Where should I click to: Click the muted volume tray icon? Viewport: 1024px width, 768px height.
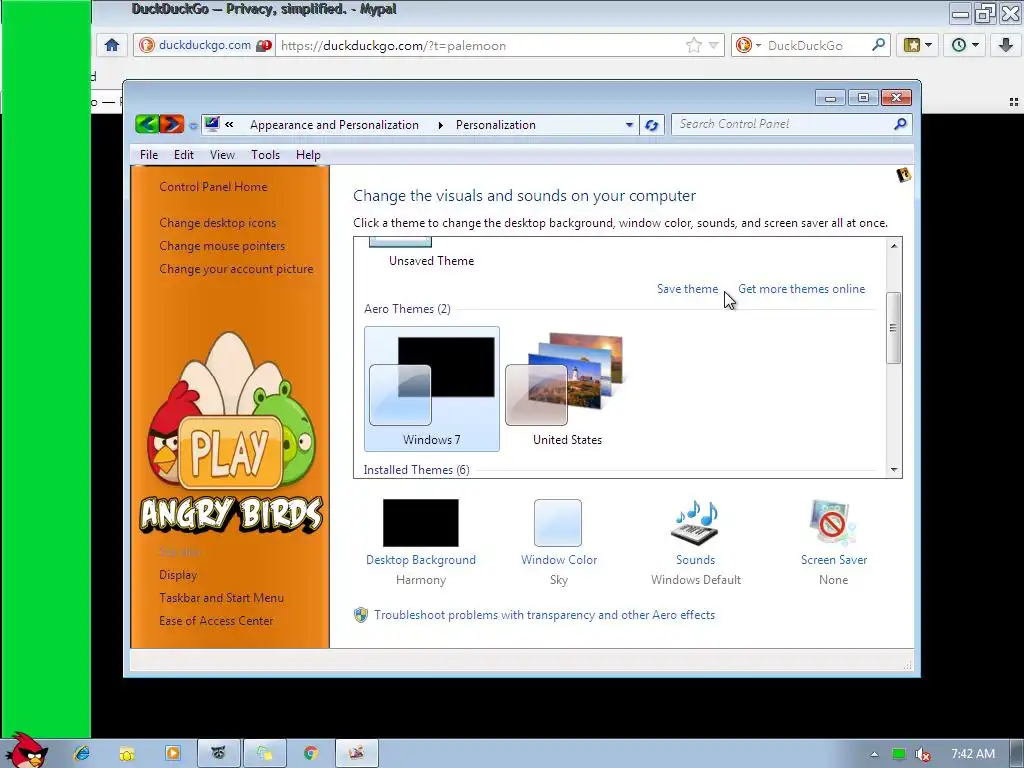tap(923, 754)
